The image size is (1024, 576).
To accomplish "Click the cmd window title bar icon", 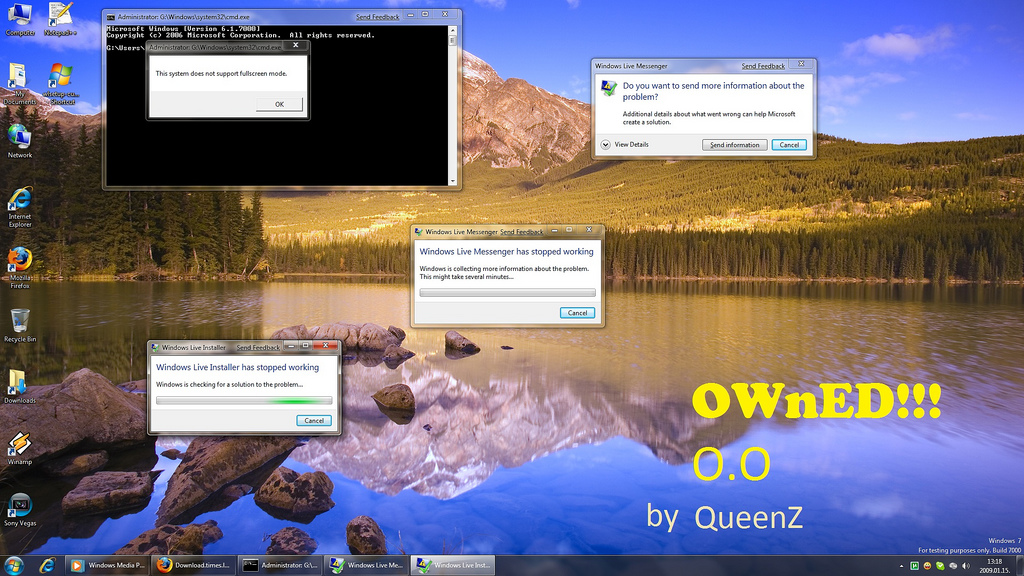I will click(x=111, y=17).
